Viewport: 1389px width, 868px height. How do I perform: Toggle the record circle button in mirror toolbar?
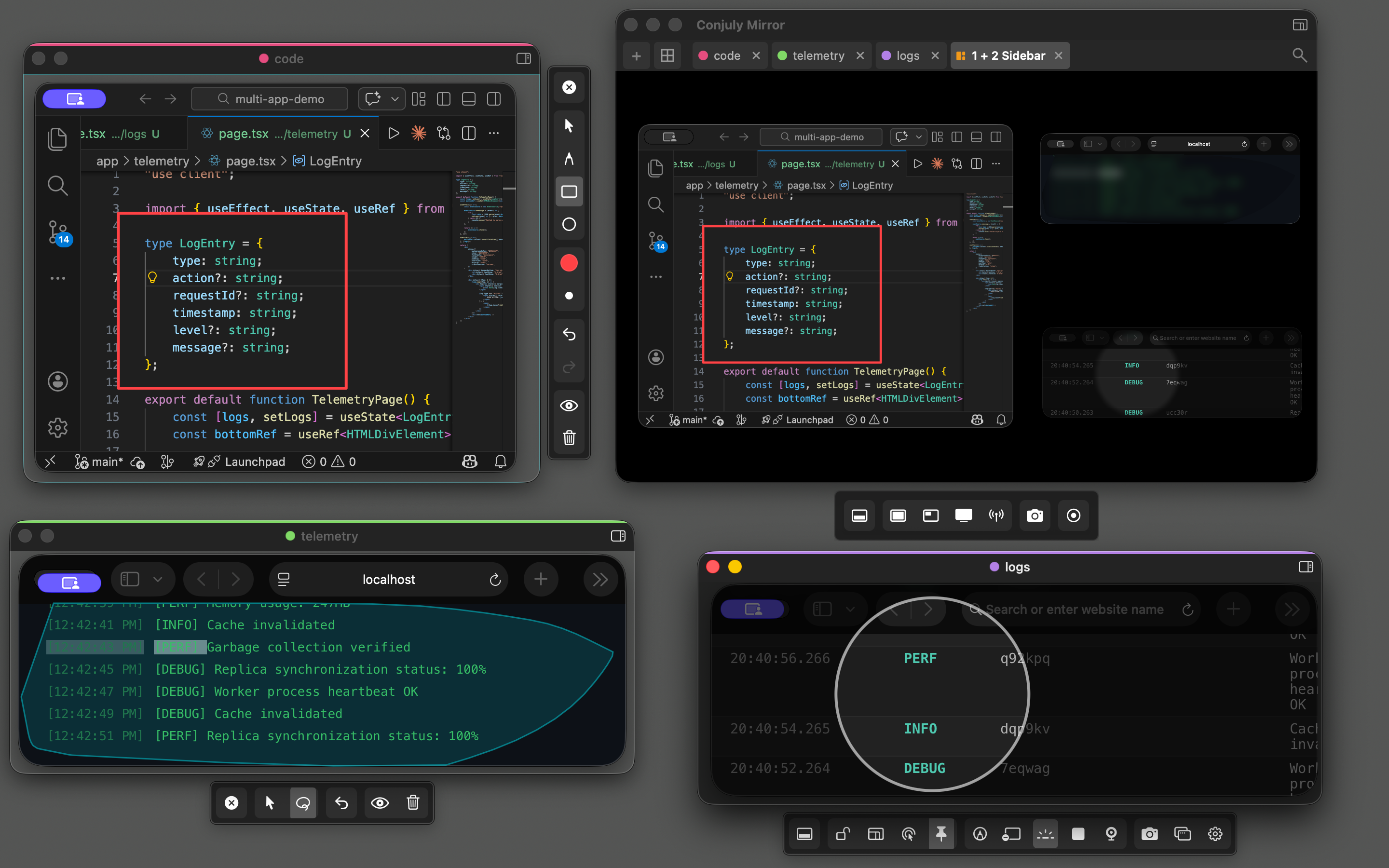point(1073,515)
